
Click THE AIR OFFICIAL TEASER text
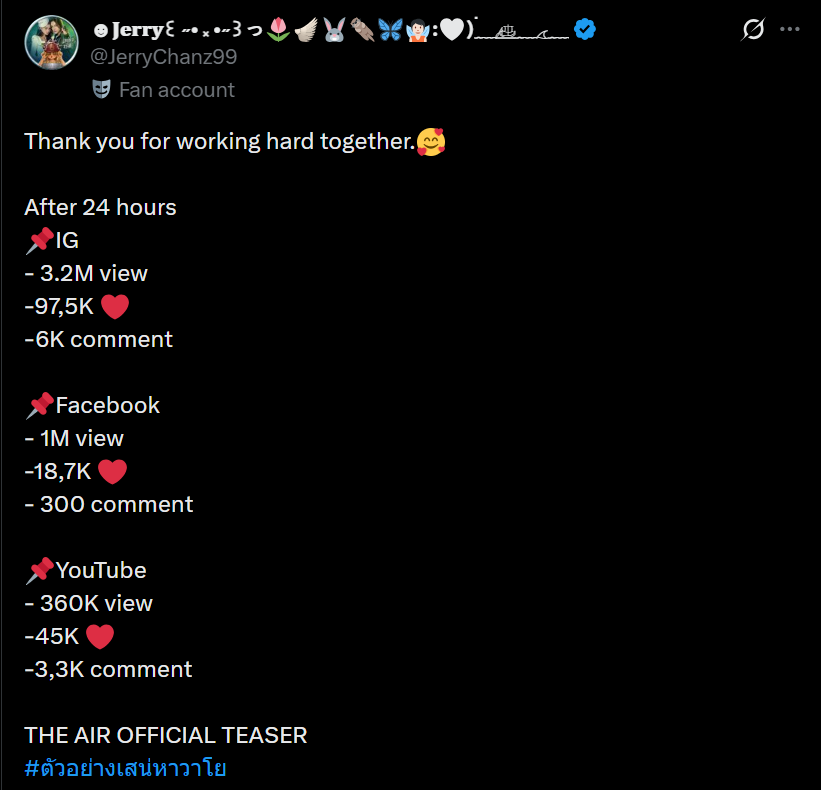[x=165, y=736]
